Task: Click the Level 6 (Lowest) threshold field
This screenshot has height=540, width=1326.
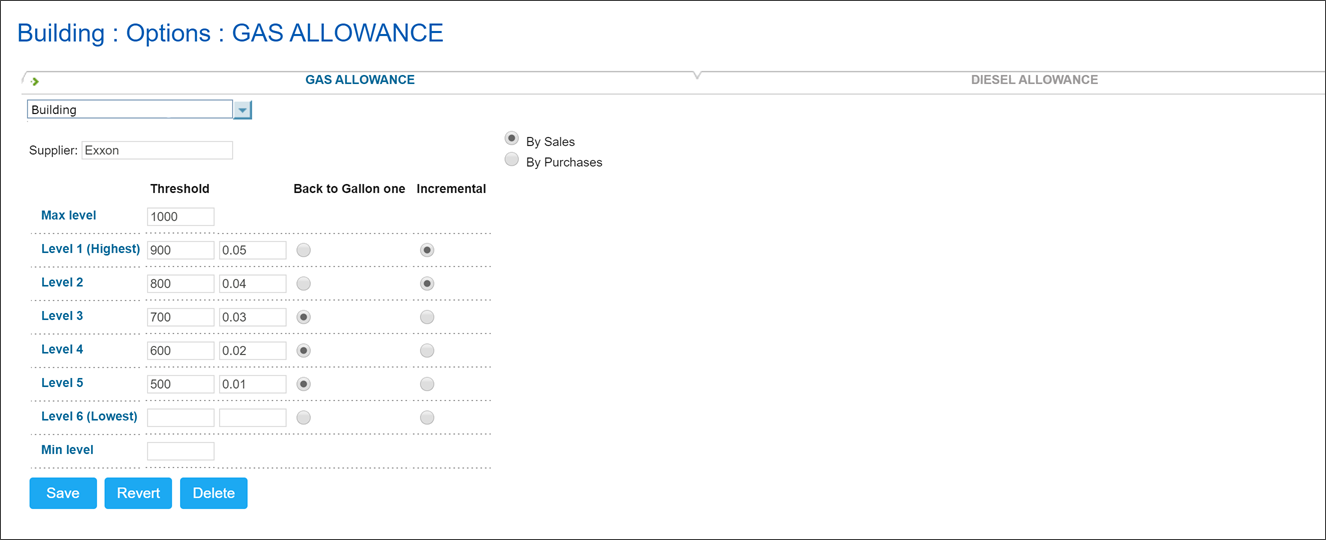Action: tap(181, 417)
